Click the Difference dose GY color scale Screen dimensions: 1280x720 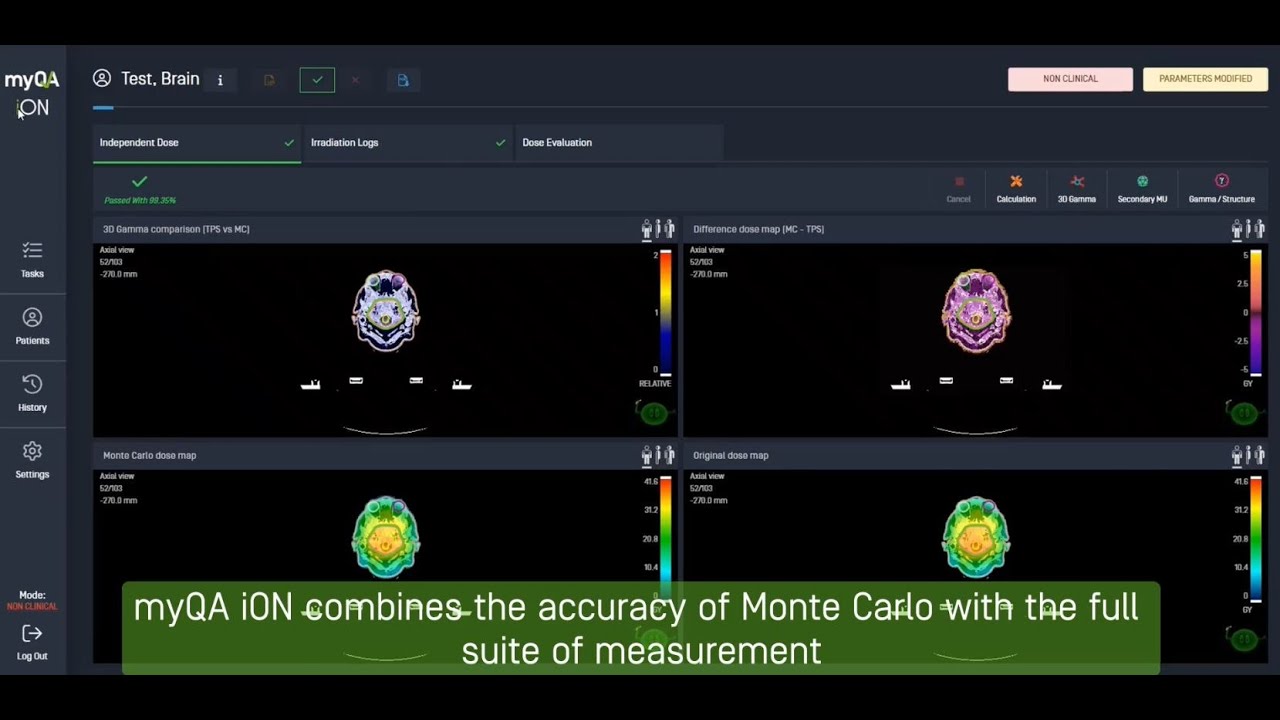(1256, 313)
